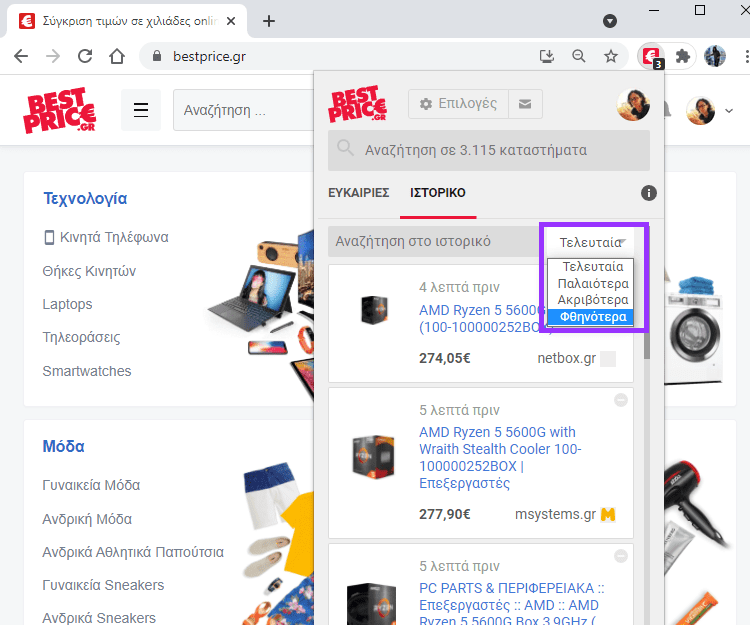Viewport: 750px width, 625px height.
Task: Click the address bar URL bestprice.gr
Action: pyautogui.click(x=210, y=56)
